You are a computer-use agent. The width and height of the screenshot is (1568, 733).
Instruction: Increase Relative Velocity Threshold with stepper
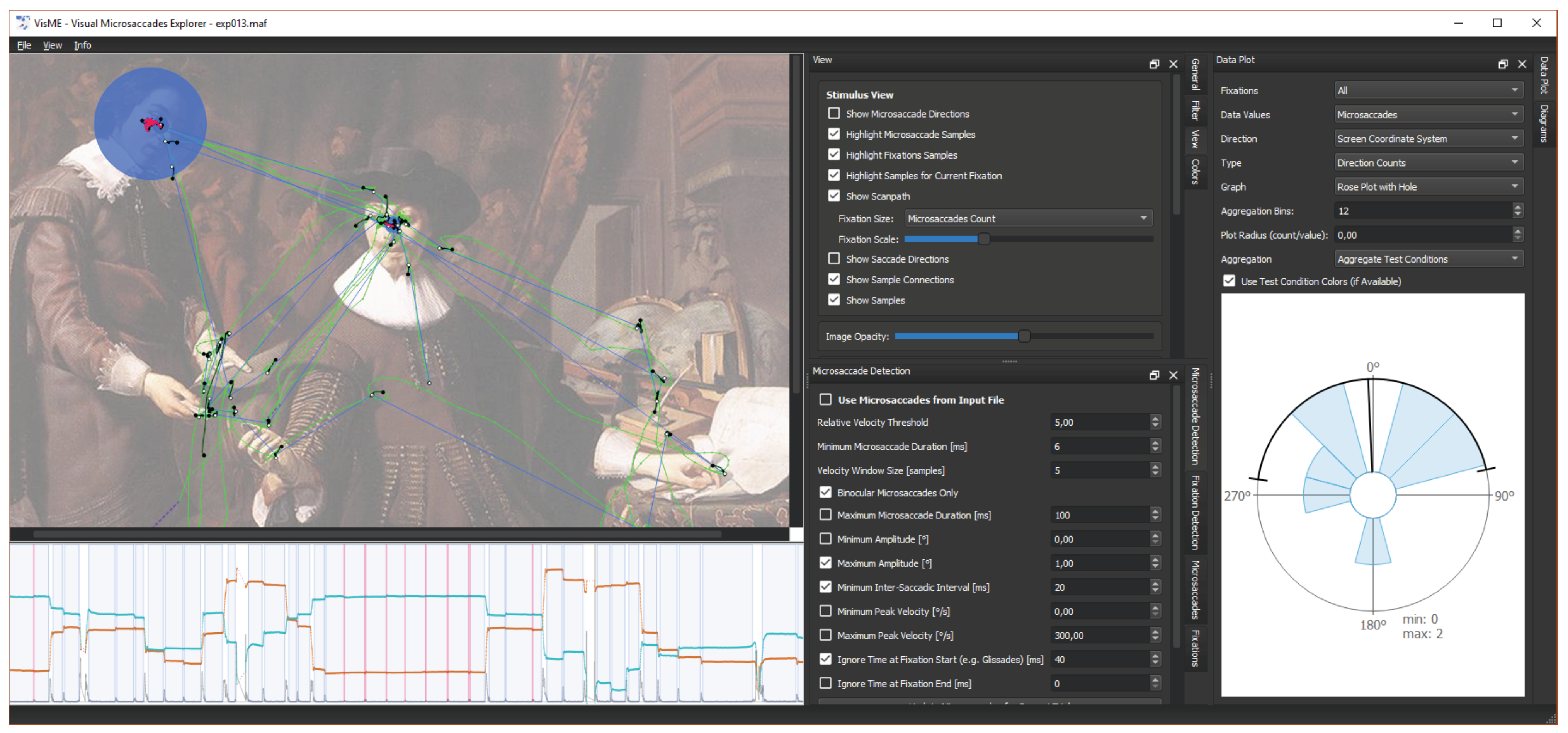[1155, 418]
